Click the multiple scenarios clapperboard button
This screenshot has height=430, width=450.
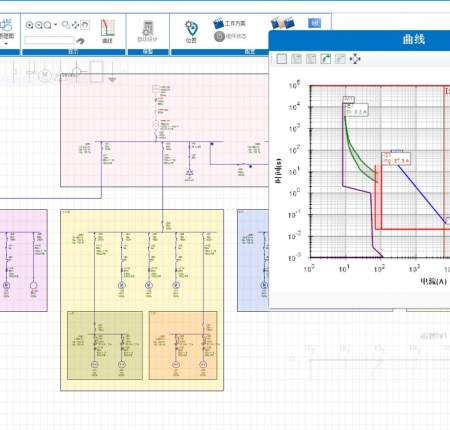283,23
